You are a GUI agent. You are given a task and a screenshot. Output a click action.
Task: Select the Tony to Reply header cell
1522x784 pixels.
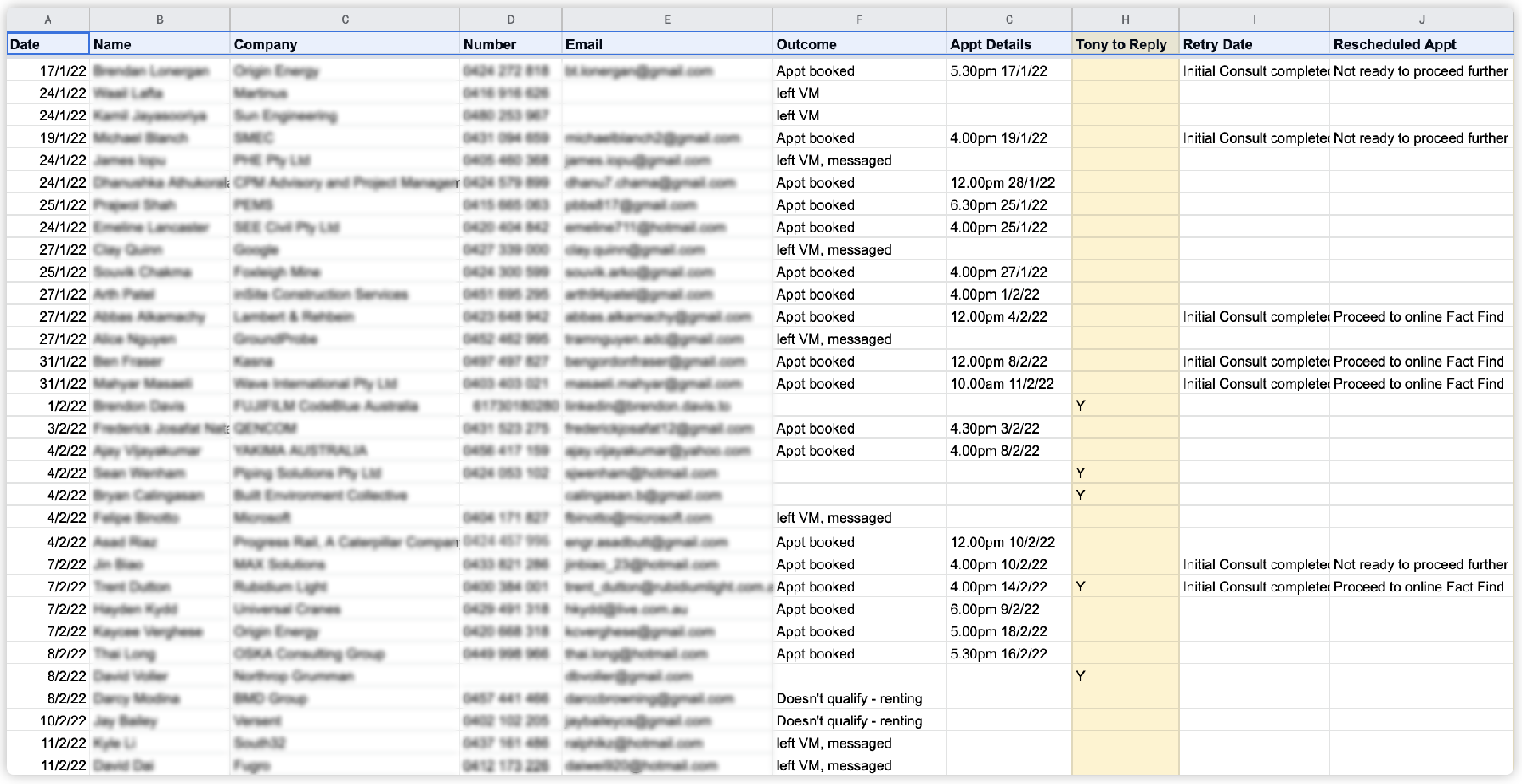(1125, 44)
